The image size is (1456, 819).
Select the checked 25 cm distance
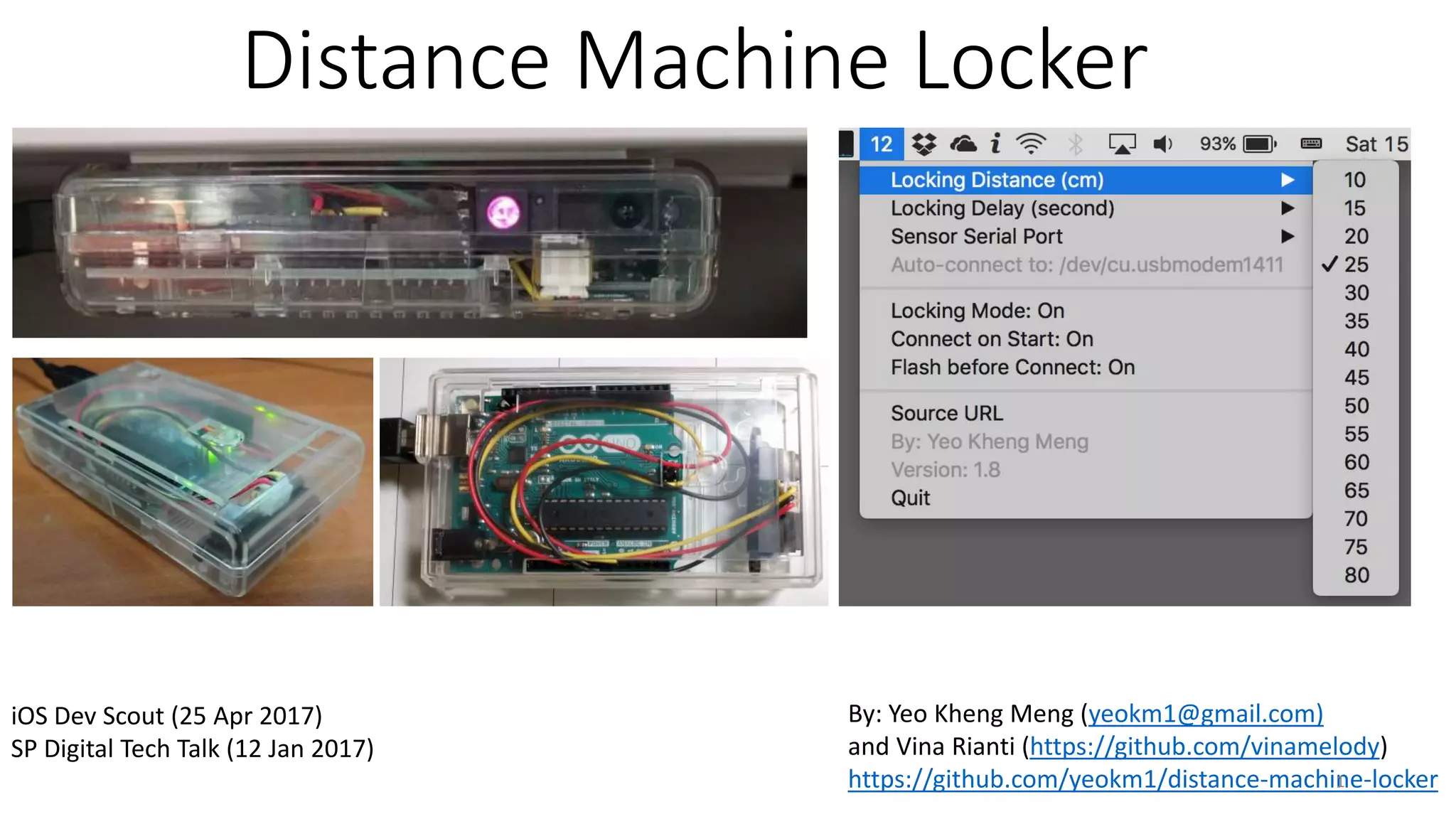pyautogui.click(x=1356, y=264)
